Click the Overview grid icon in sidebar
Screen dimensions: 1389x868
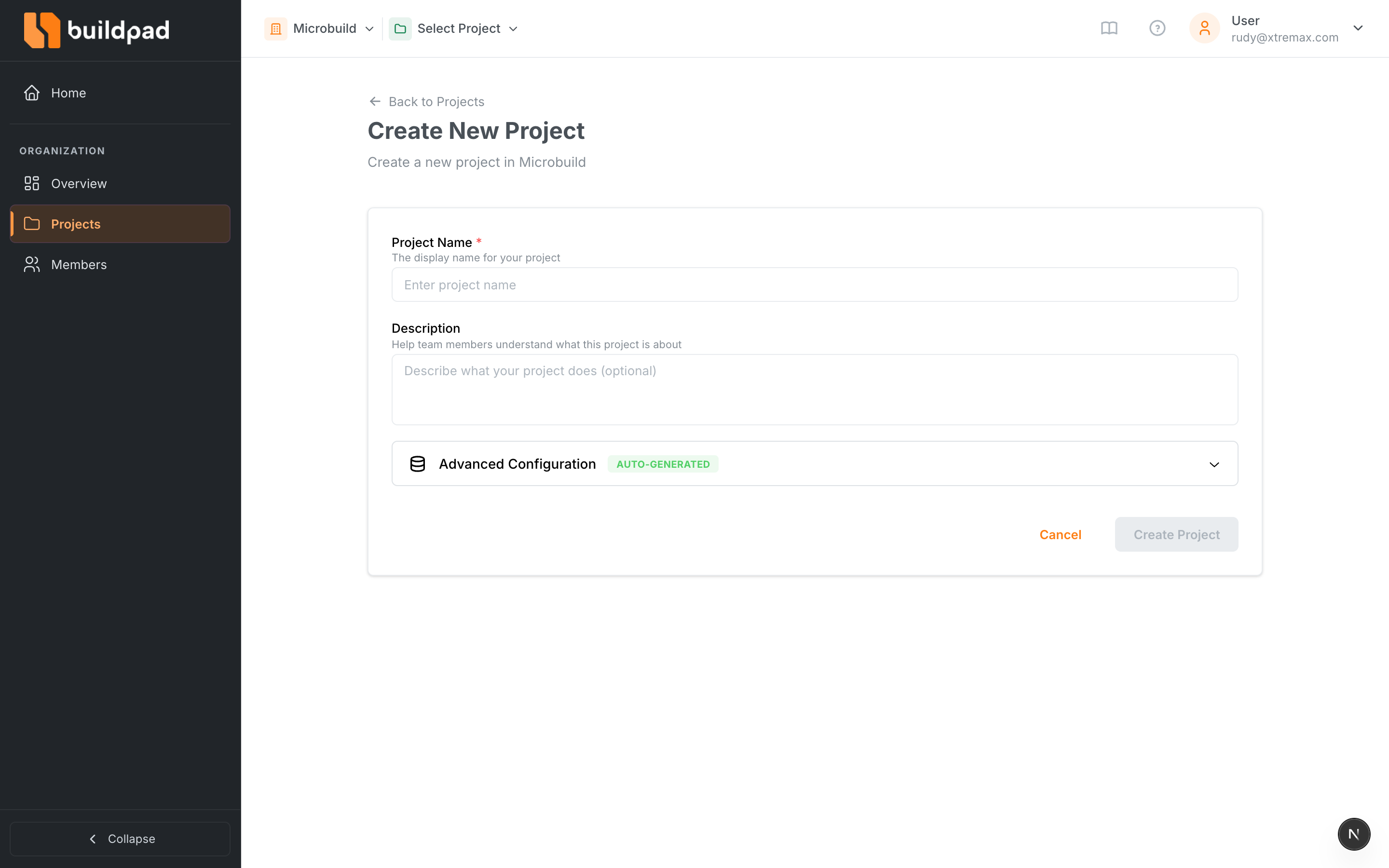tap(31, 183)
